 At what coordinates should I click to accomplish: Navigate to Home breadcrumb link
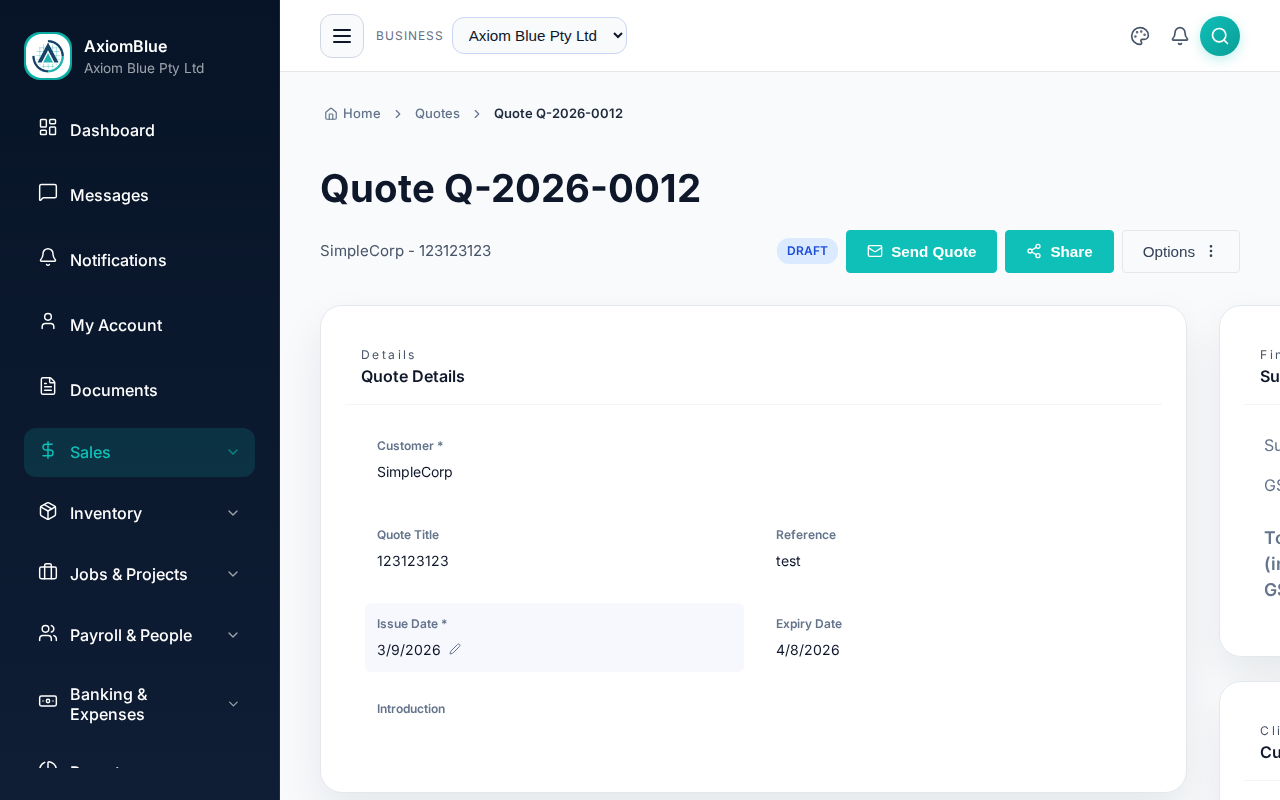[x=352, y=114]
